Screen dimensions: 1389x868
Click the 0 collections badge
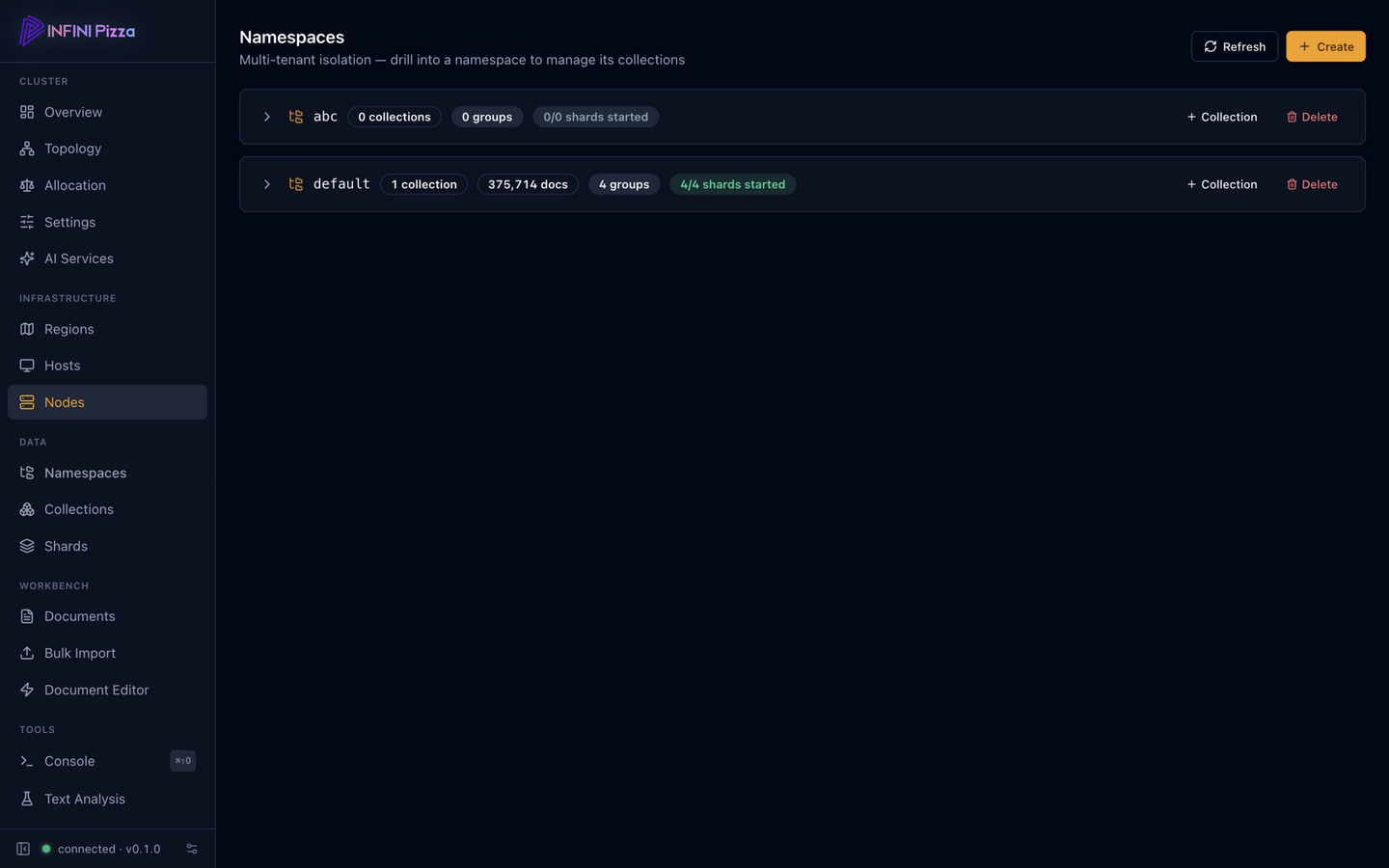395,117
